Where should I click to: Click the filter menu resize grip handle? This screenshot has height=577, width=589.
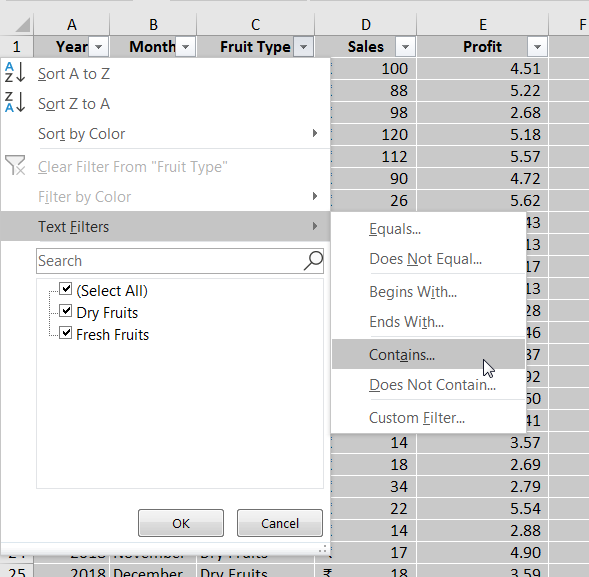click(322, 549)
